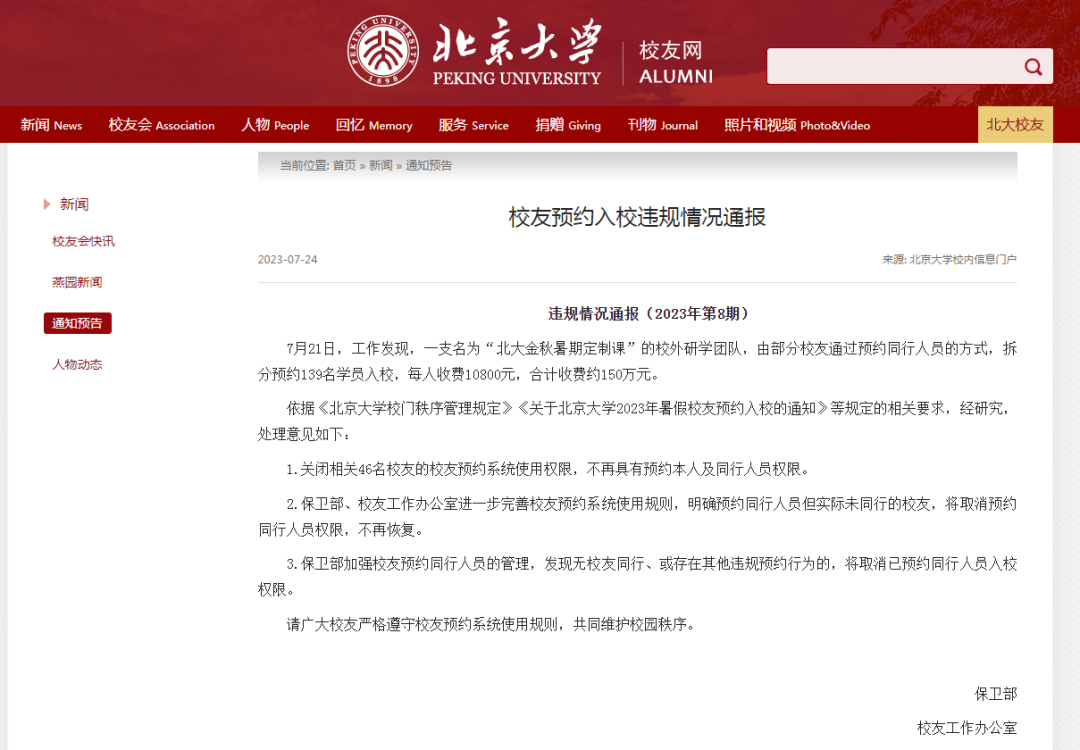The image size is (1080, 750).
Task: Go to 首页 in the breadcrumb
Action: coord(344,165)
